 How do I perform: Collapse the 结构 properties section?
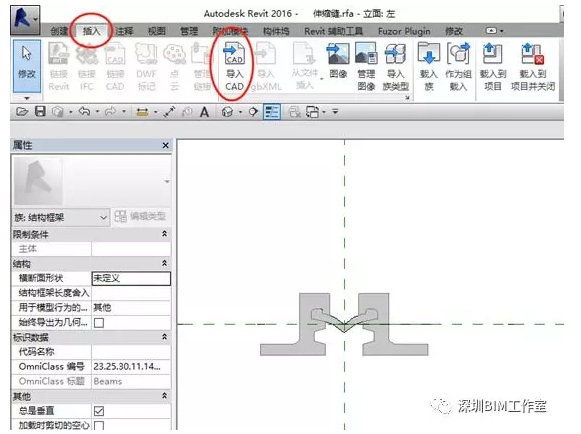164,264
